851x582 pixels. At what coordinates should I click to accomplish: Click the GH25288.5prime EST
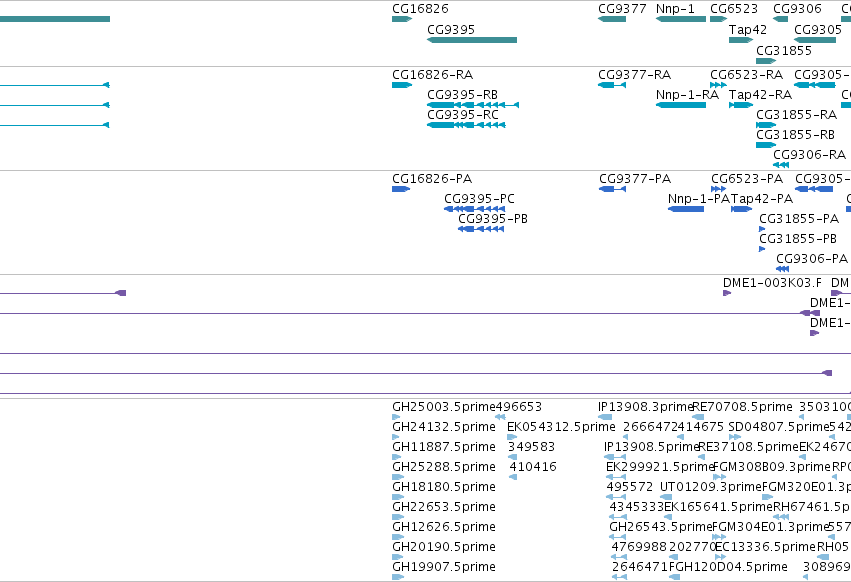[398, 477]
